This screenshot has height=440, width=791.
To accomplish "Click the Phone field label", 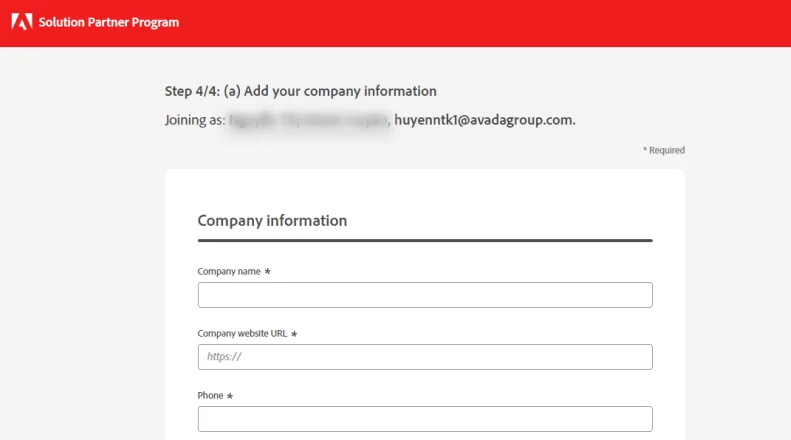I will coord(210,396).
